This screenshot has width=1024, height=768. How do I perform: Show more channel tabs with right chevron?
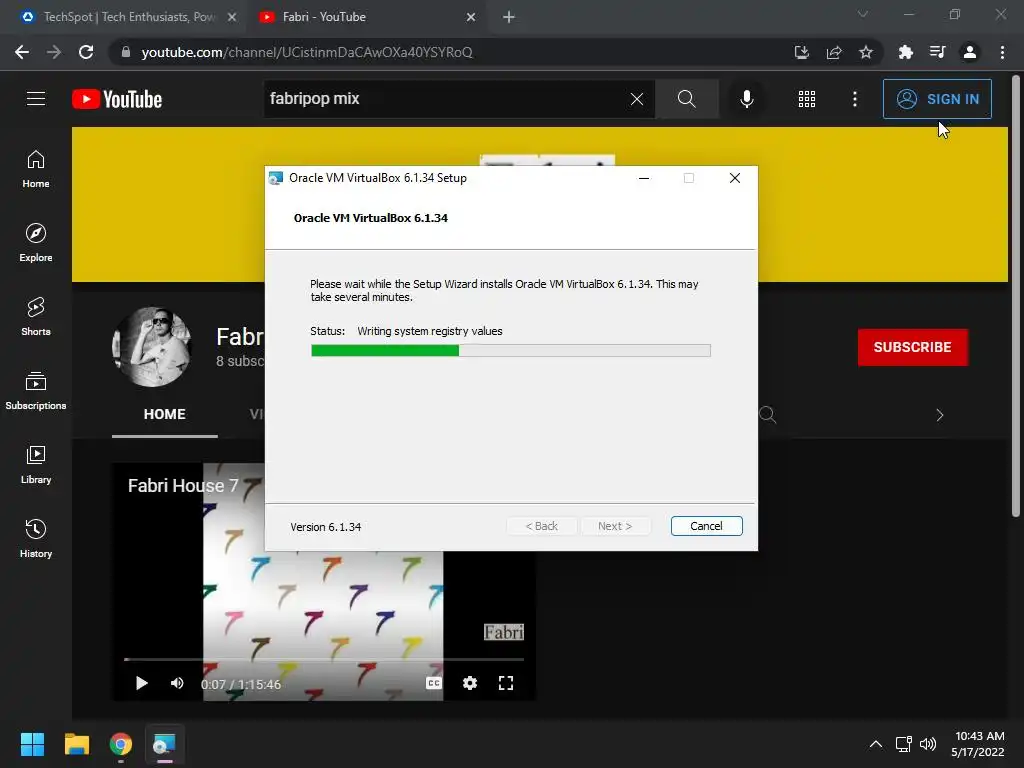pyautogui.click(x=939, y=415)
